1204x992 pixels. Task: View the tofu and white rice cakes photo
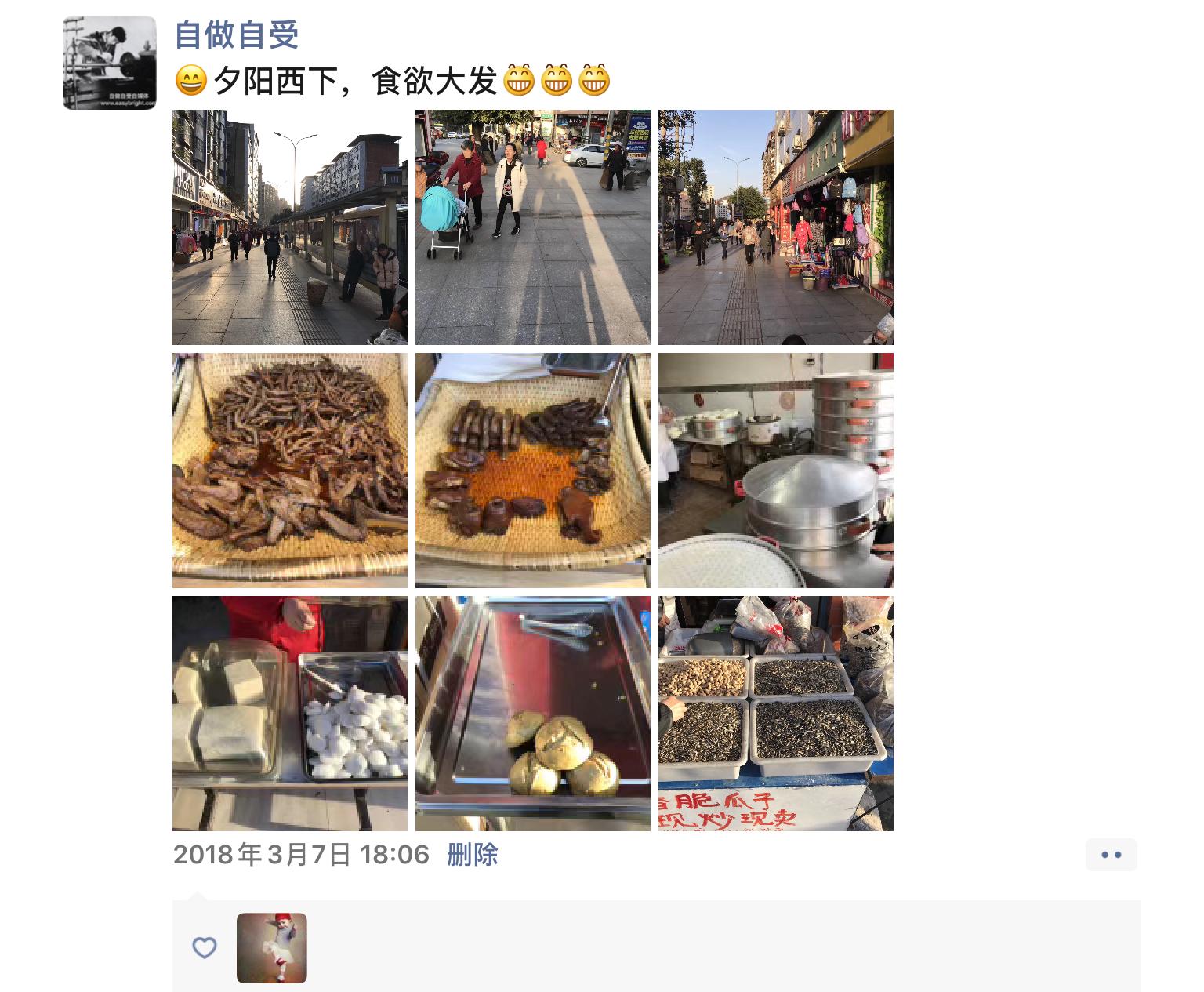pyautogui.click(x=290, y=714)
